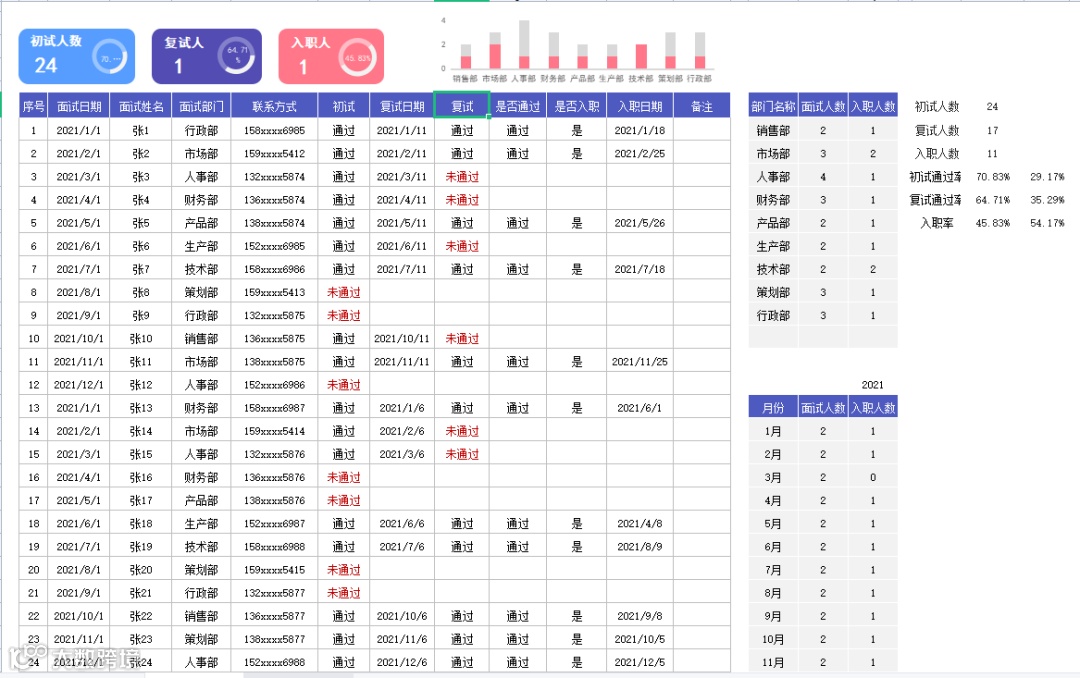Click the name cell 张18
This screenshot has height=678, width=1080.
[x=141, y=523]
